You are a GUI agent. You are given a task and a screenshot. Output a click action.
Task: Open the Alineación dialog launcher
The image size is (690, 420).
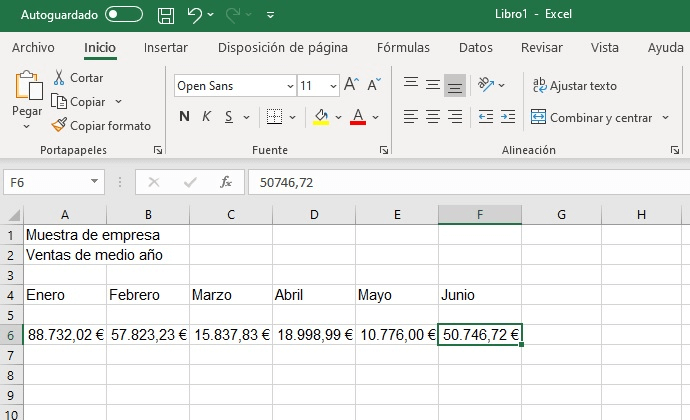click(675, 151)
